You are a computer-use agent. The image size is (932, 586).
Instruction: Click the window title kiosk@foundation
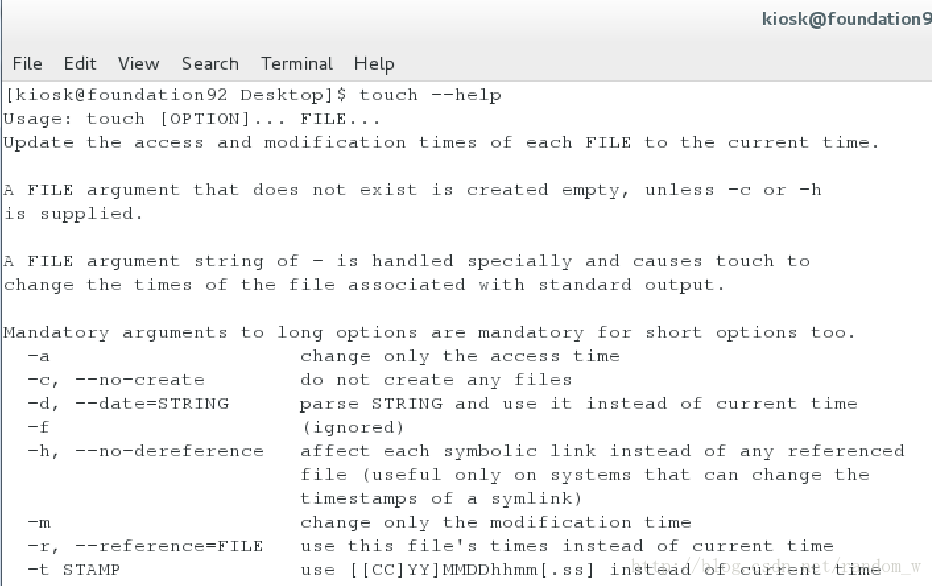[x=846, y=19]
